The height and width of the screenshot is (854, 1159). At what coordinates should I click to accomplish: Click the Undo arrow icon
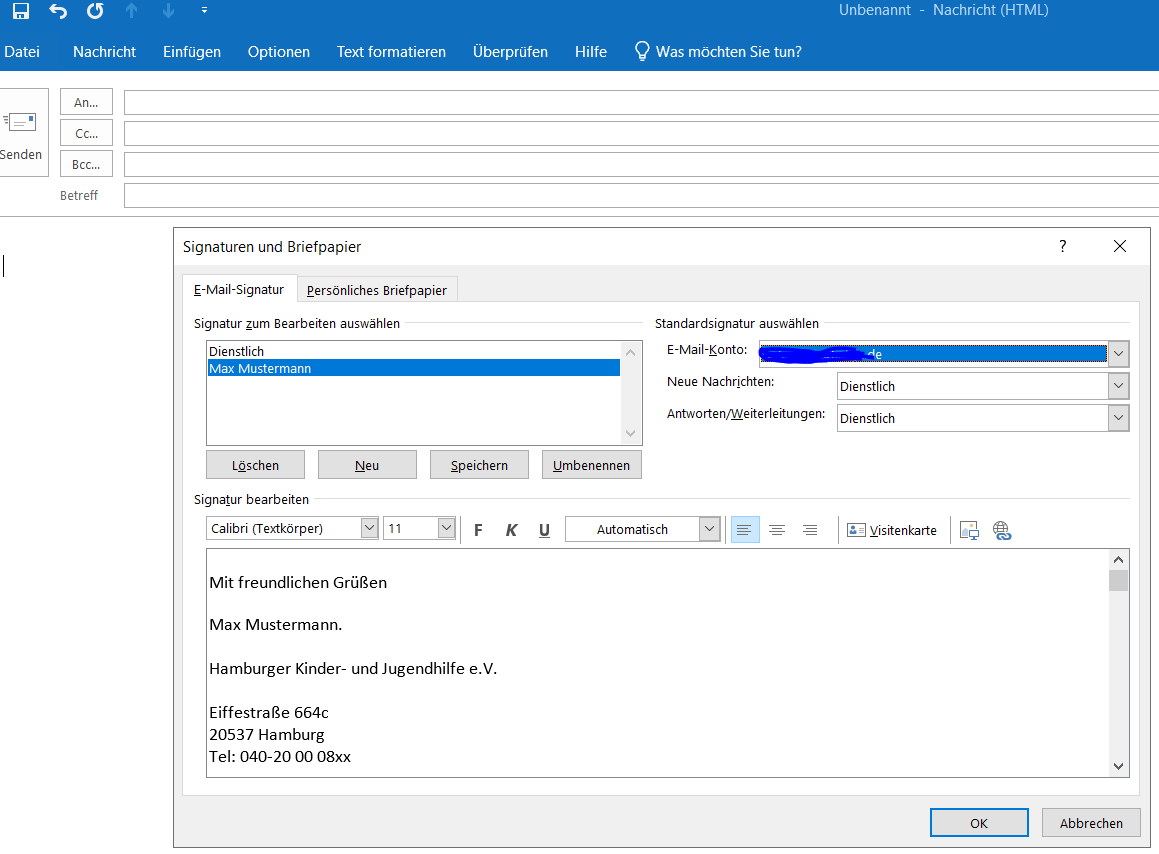tap(58, 11)
